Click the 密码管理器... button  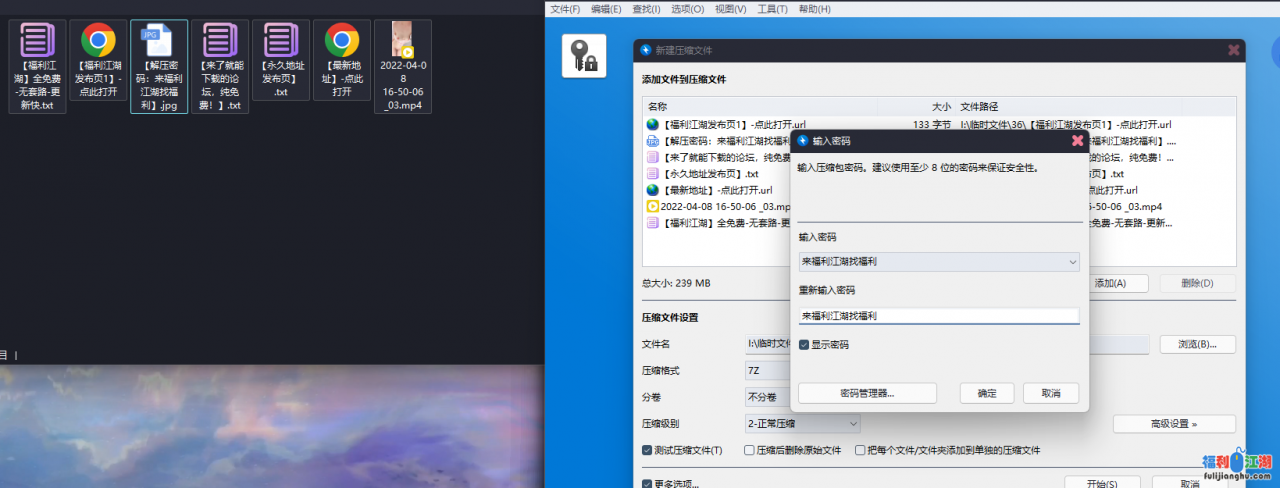click(x=867, y=393)
